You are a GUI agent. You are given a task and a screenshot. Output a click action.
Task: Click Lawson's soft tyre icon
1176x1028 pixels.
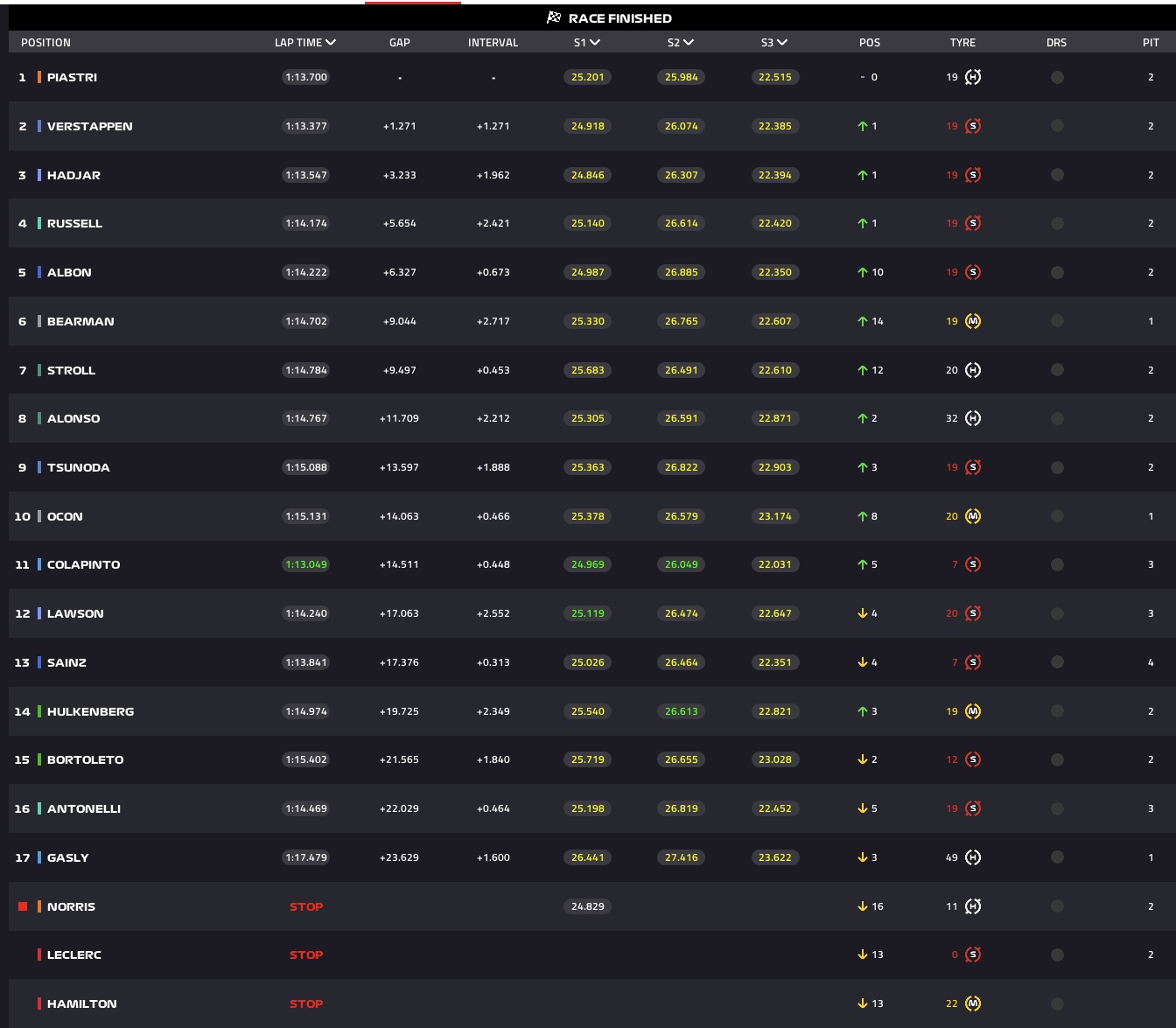pyautogui.click(x=972, y=613)
